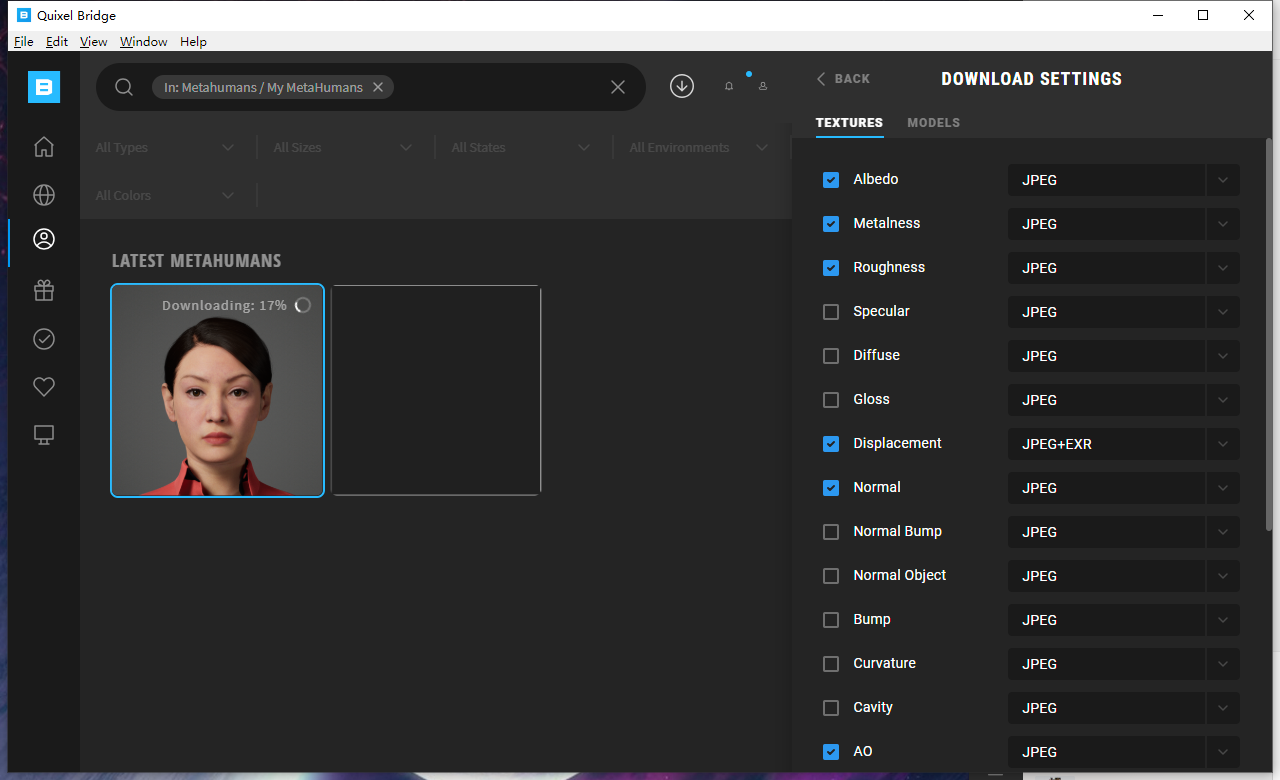Open the MetaHumans person icon section
Image resolution: width=1280 pixels, height=780 pixels.
[44, 239]
